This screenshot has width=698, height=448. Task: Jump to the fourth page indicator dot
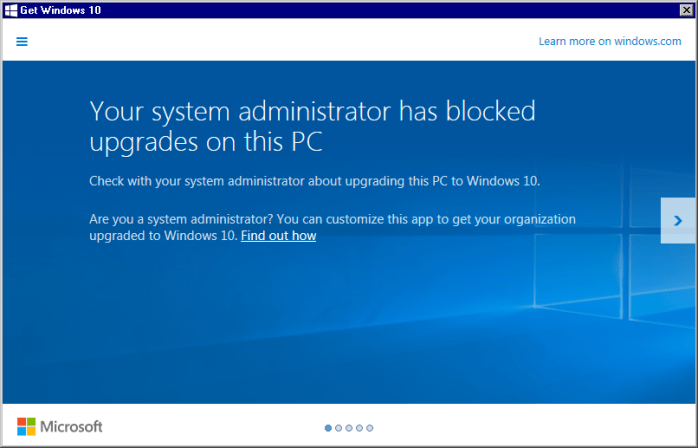(x=359, y=428)
